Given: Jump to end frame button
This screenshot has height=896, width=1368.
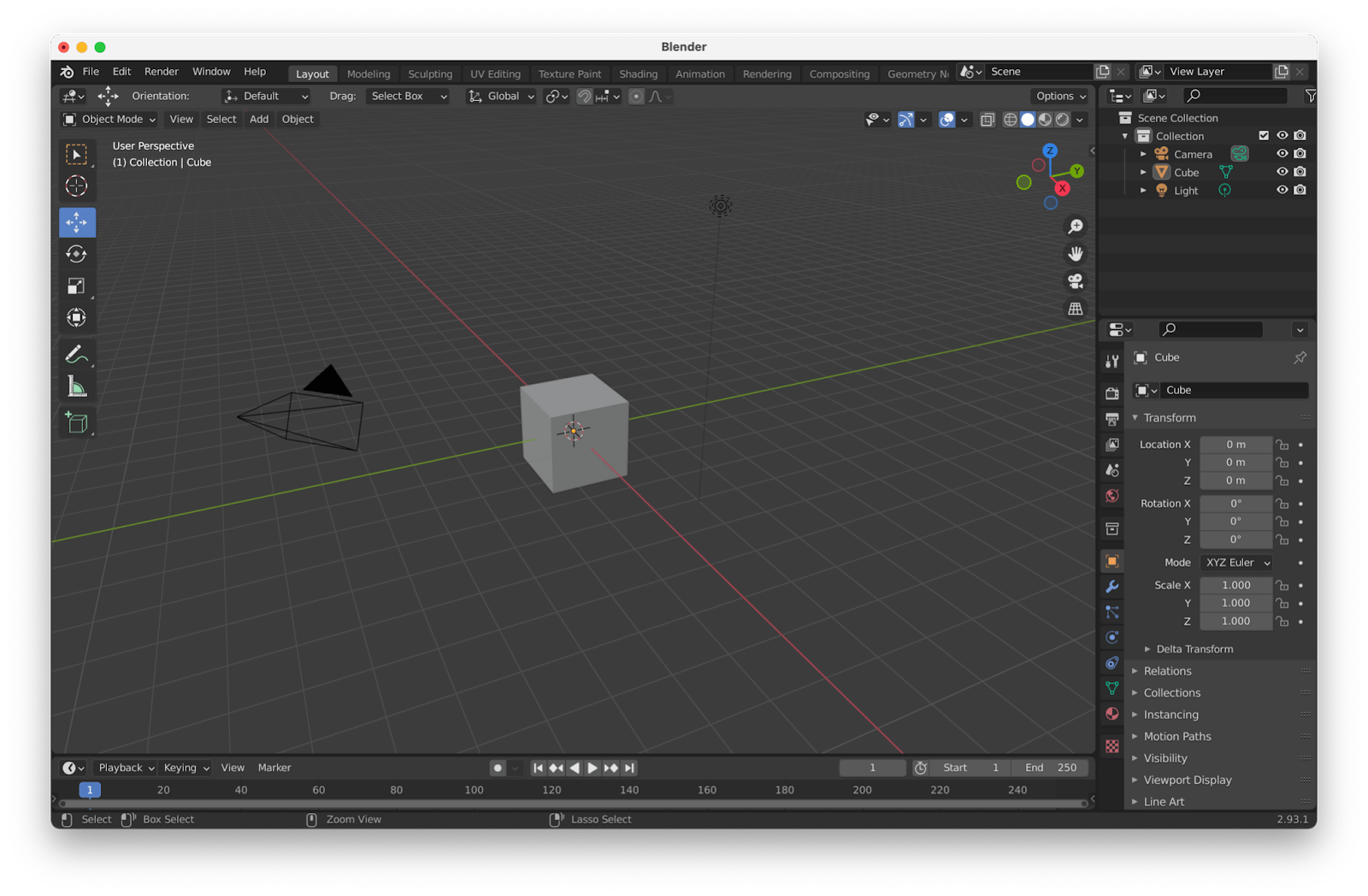Looking at the screenshot, I should [x=629, y=768].
